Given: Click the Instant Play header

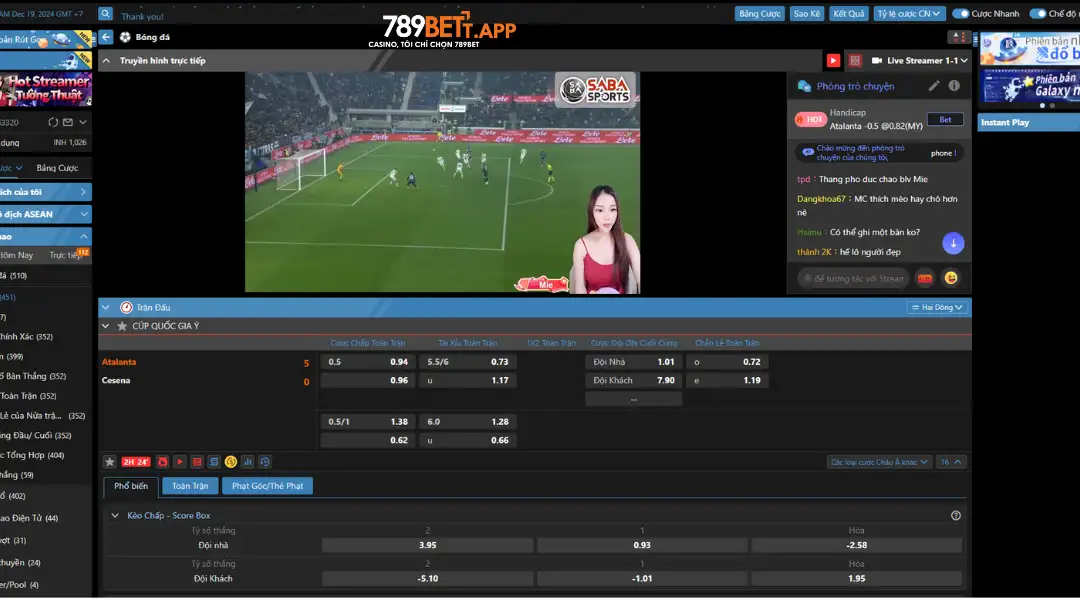Looking at the screenshot, I should [1028, 123].
